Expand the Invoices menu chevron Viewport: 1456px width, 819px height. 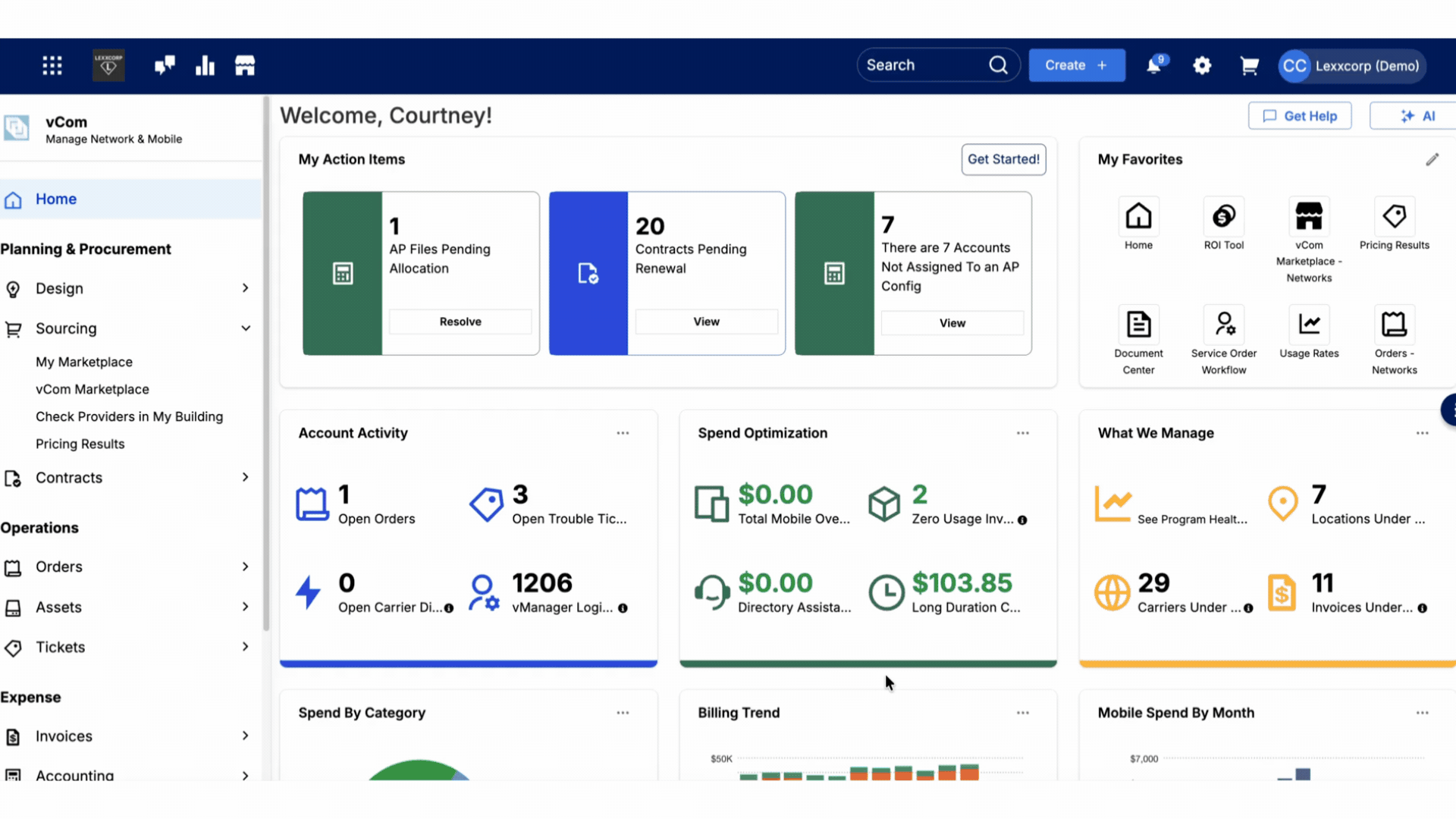tap(245, 736)
